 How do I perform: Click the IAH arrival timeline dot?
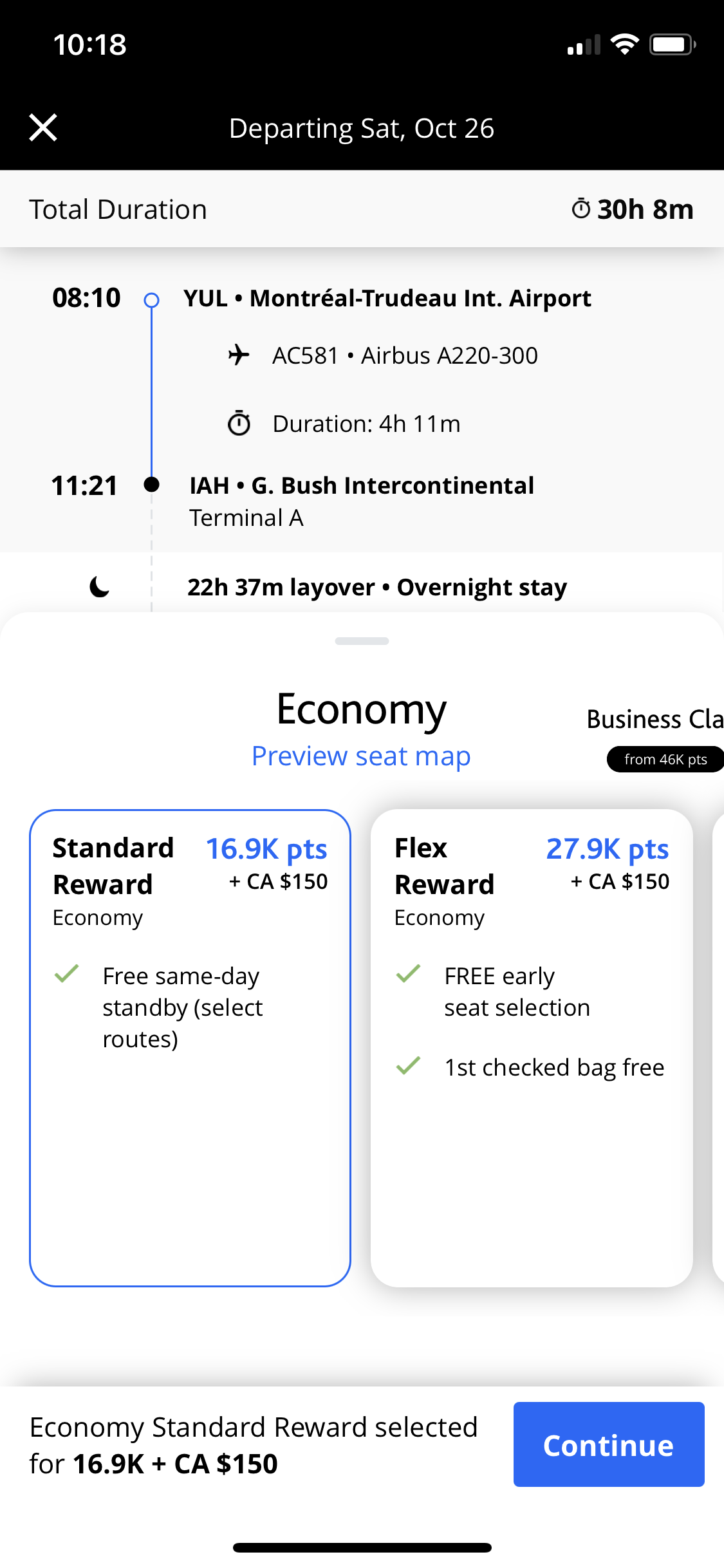152,485
